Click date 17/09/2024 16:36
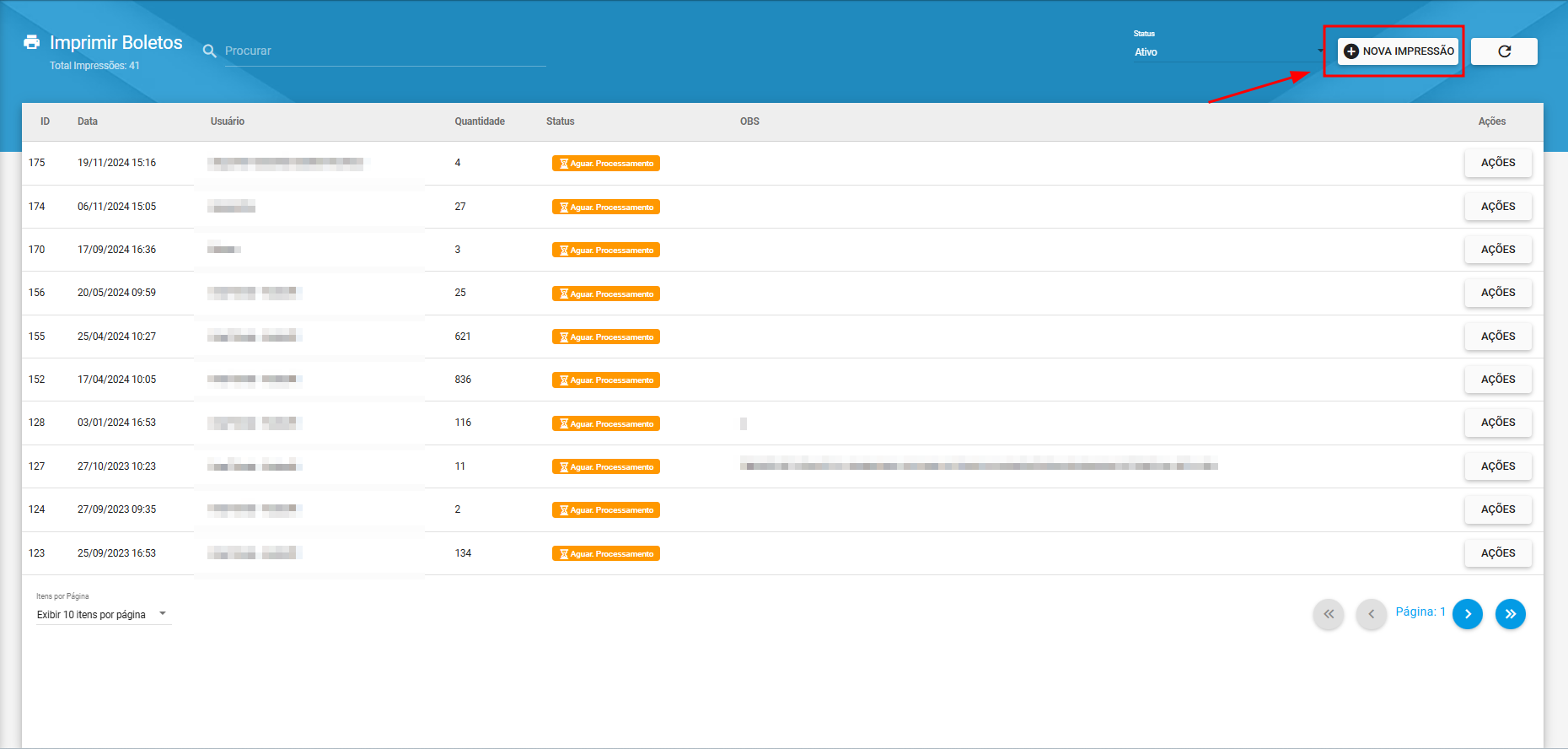Image resolution: width=1568 pixels, height=749 pixels. coord(116,250)
